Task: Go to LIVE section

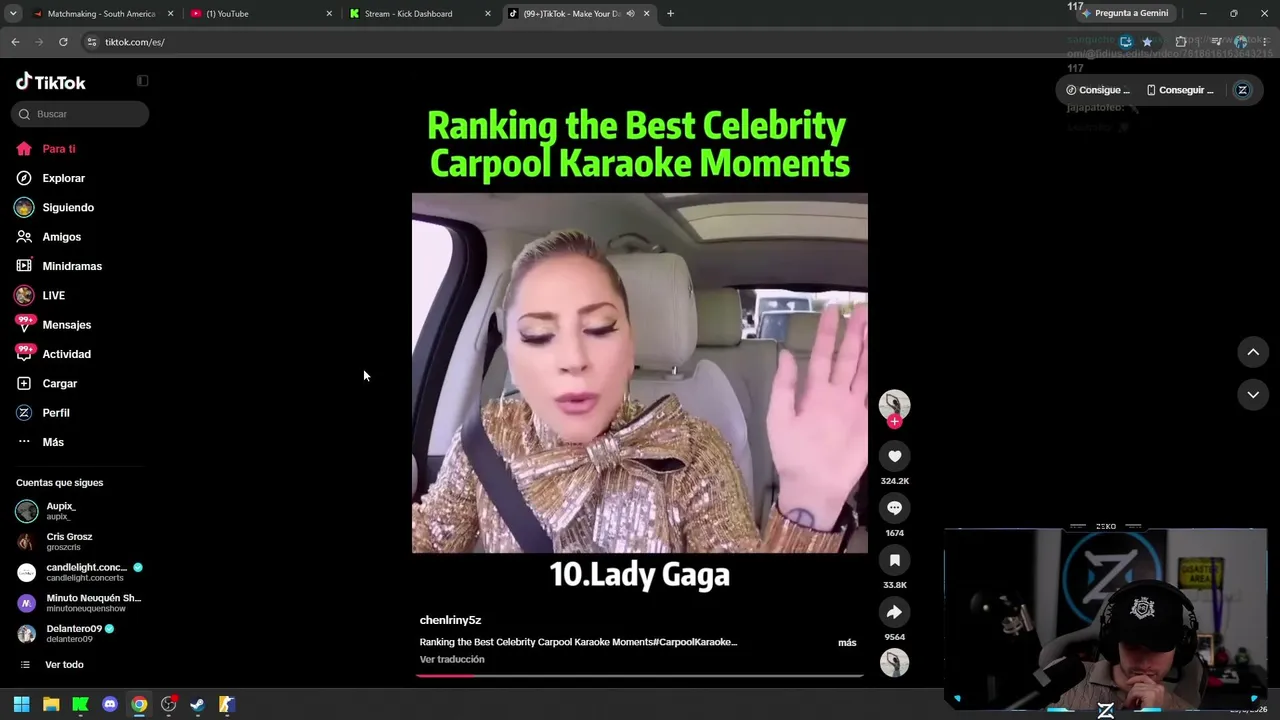Action: [53, 296]
